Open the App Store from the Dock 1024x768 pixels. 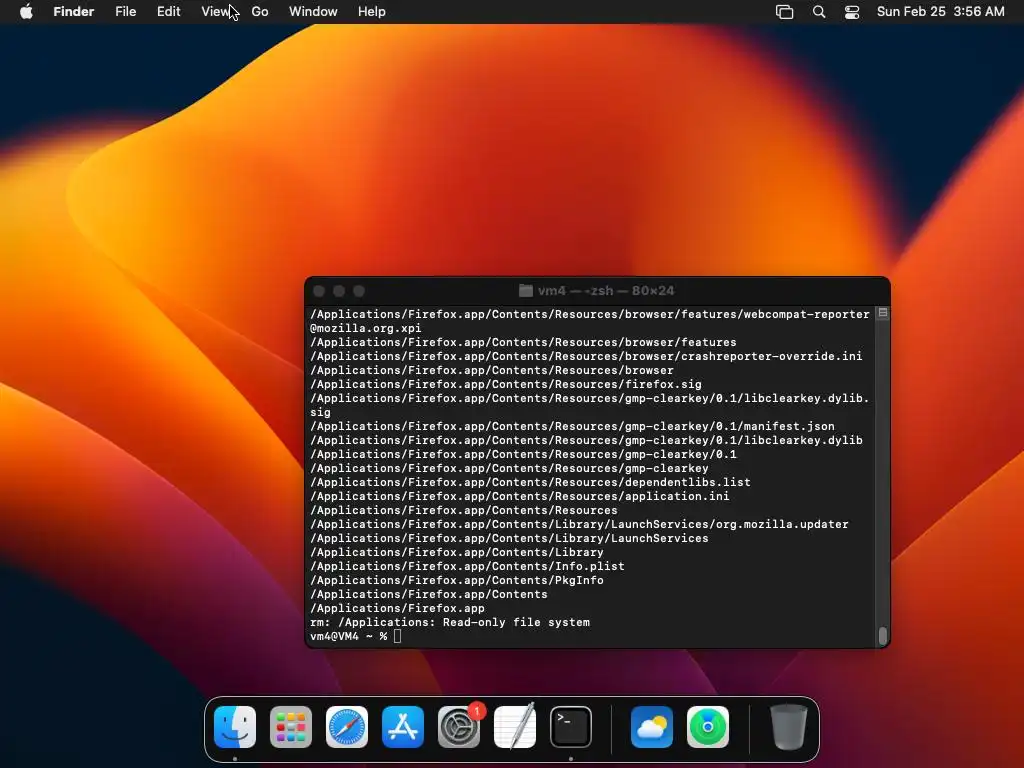403,727
